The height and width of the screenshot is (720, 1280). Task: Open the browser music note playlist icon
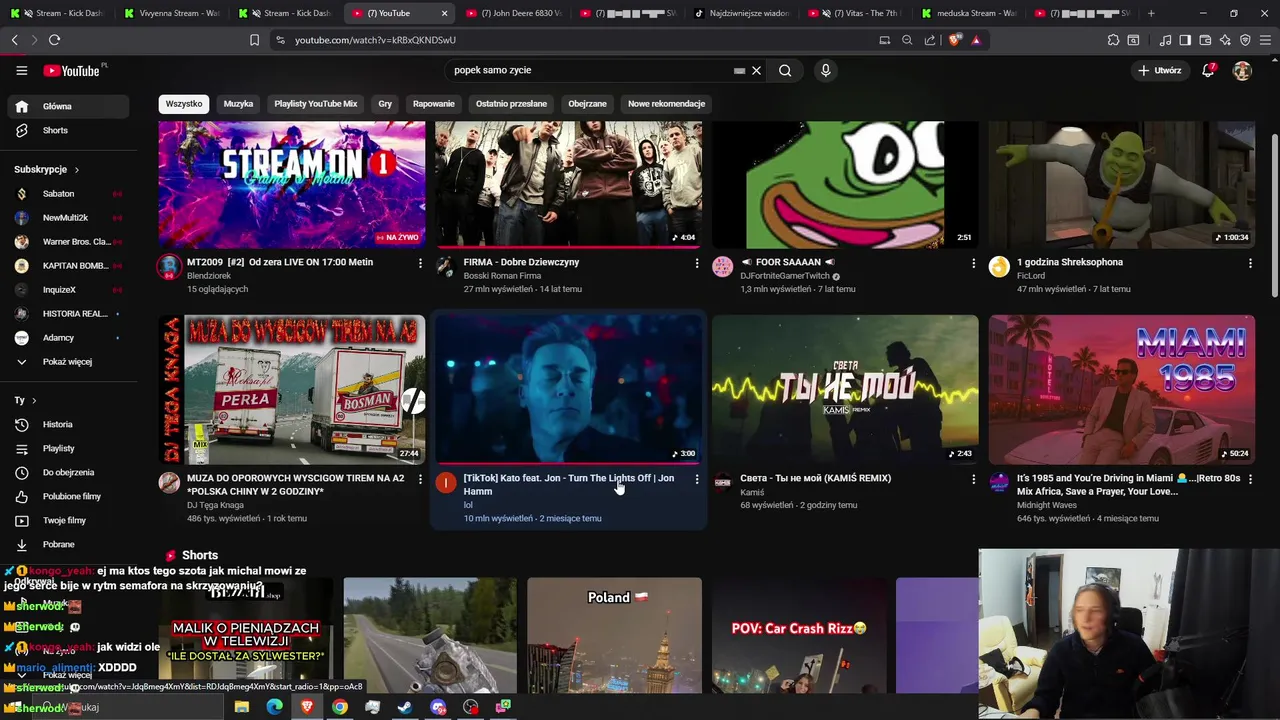[x=1165, y=40]
